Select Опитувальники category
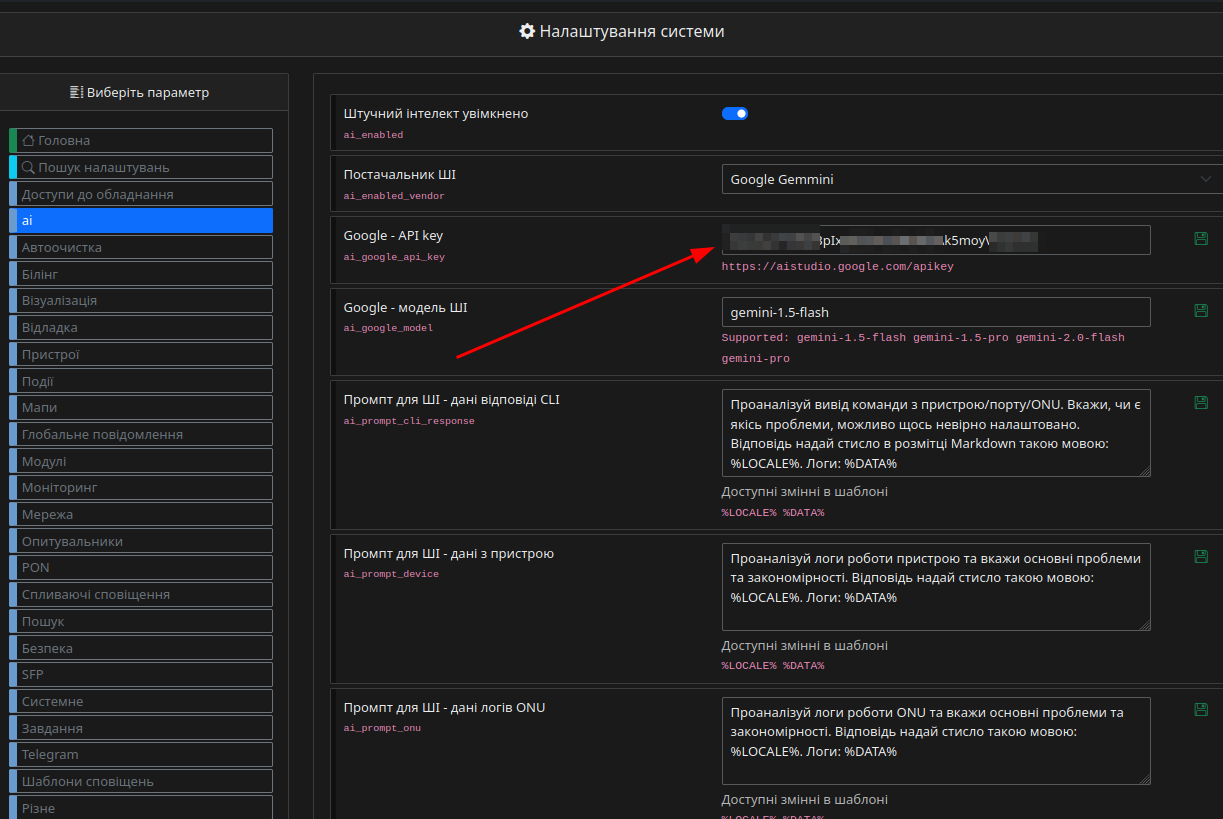Image resolution: width=1223 pixels, height=819 pixels. tap(141, 541)
